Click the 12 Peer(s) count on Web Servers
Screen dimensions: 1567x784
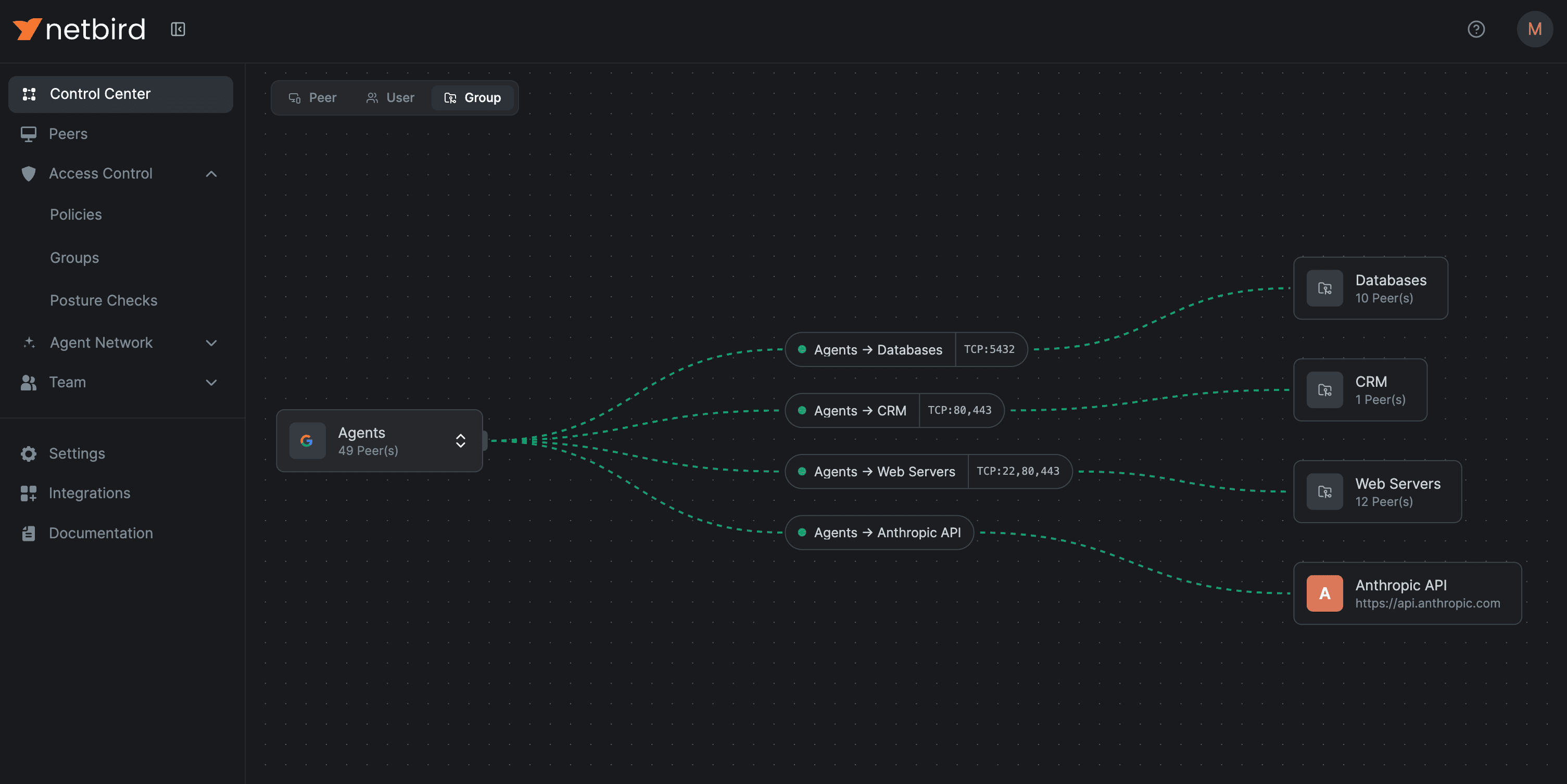1384,502
